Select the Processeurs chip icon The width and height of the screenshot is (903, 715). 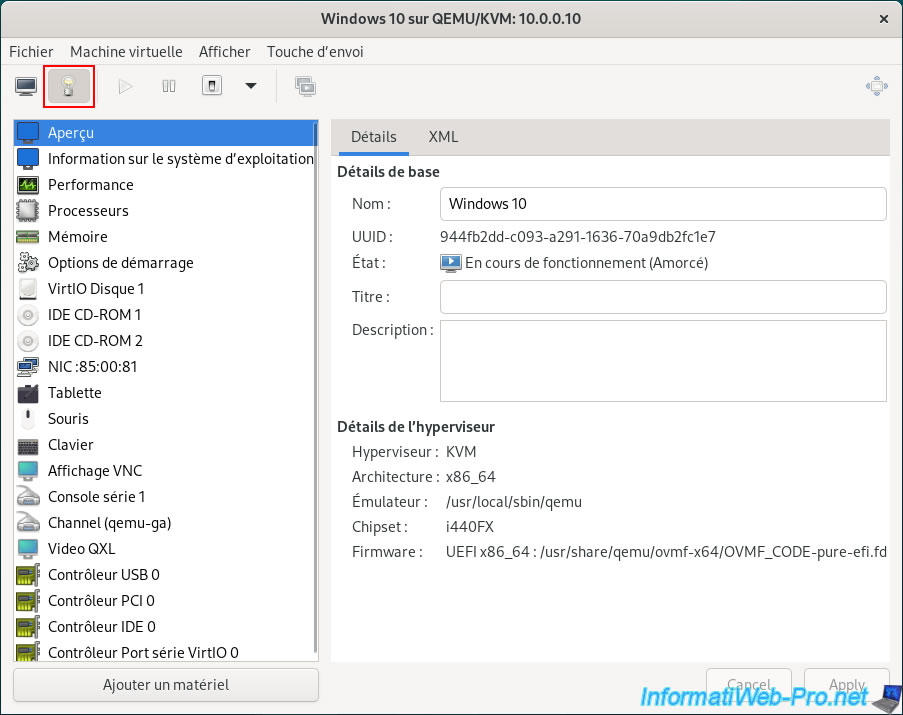[x=28, y=211]
